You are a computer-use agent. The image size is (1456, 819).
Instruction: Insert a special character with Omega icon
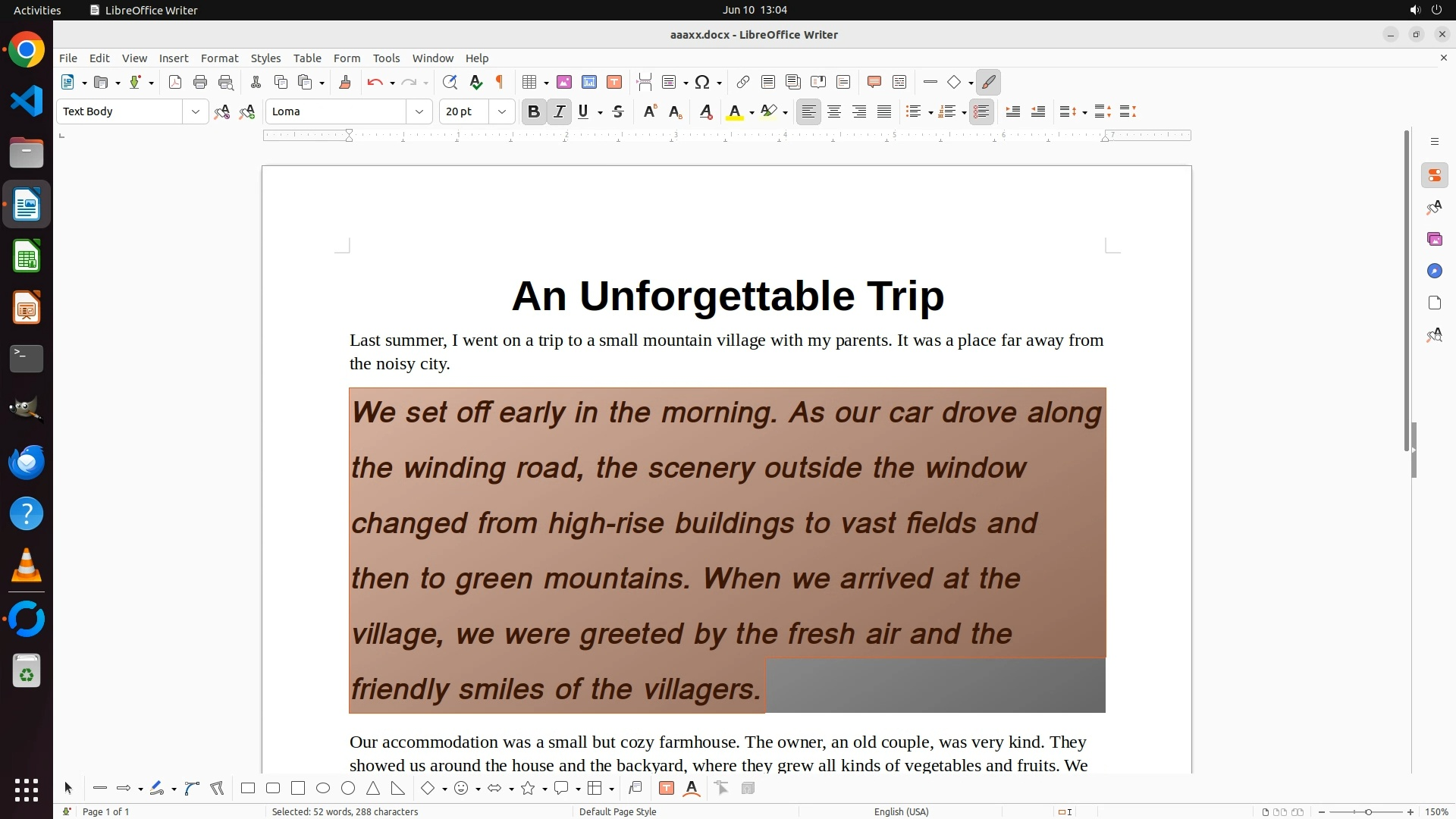702,82
